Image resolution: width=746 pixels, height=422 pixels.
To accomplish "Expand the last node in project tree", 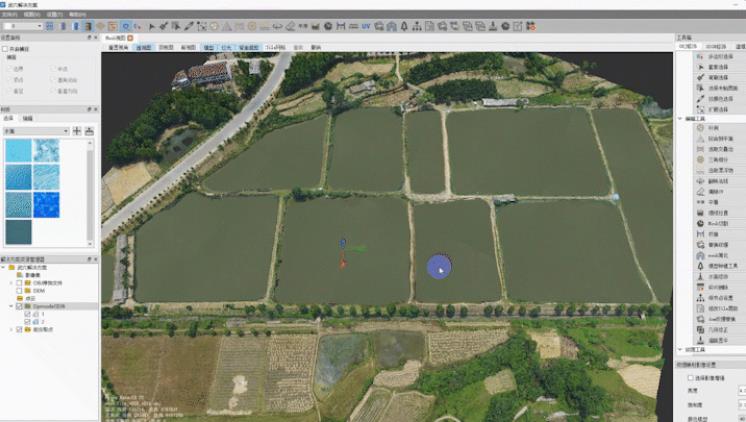I will [11, 329].
